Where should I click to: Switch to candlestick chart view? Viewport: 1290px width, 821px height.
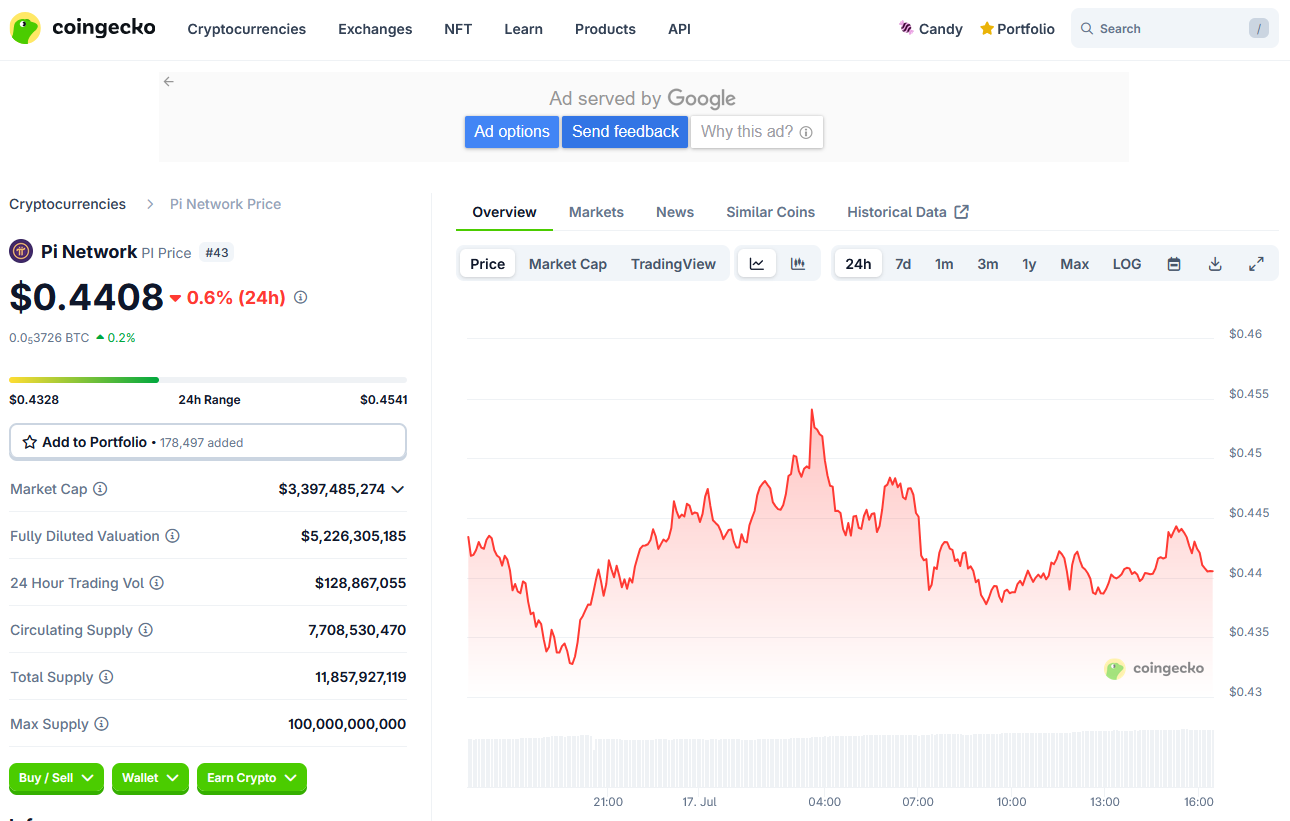tap(798, 264)
